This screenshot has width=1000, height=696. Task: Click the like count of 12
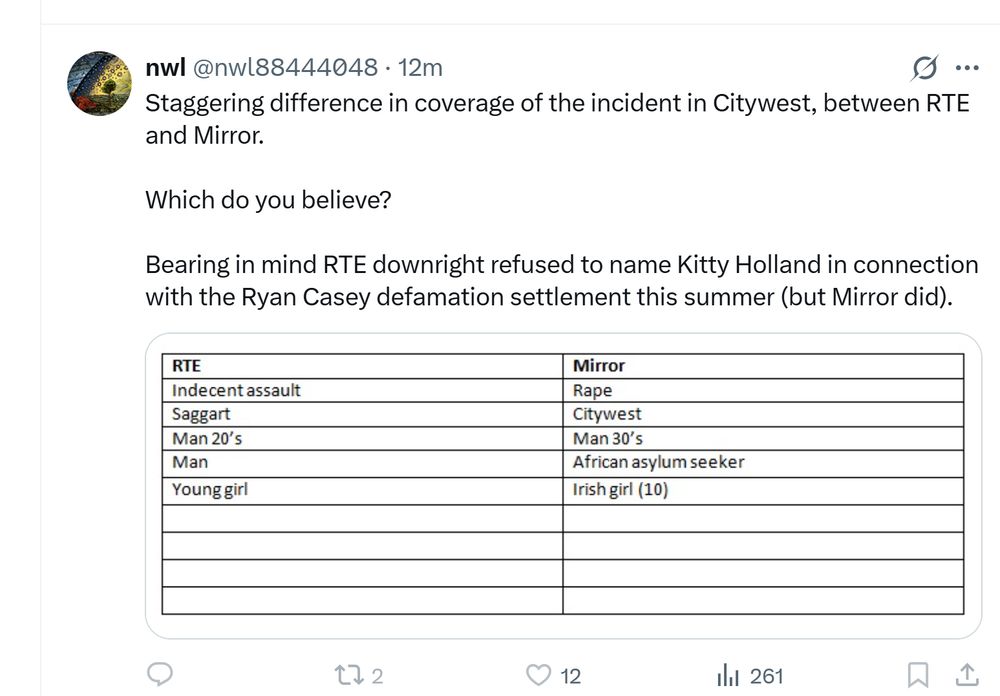[570, 677]
